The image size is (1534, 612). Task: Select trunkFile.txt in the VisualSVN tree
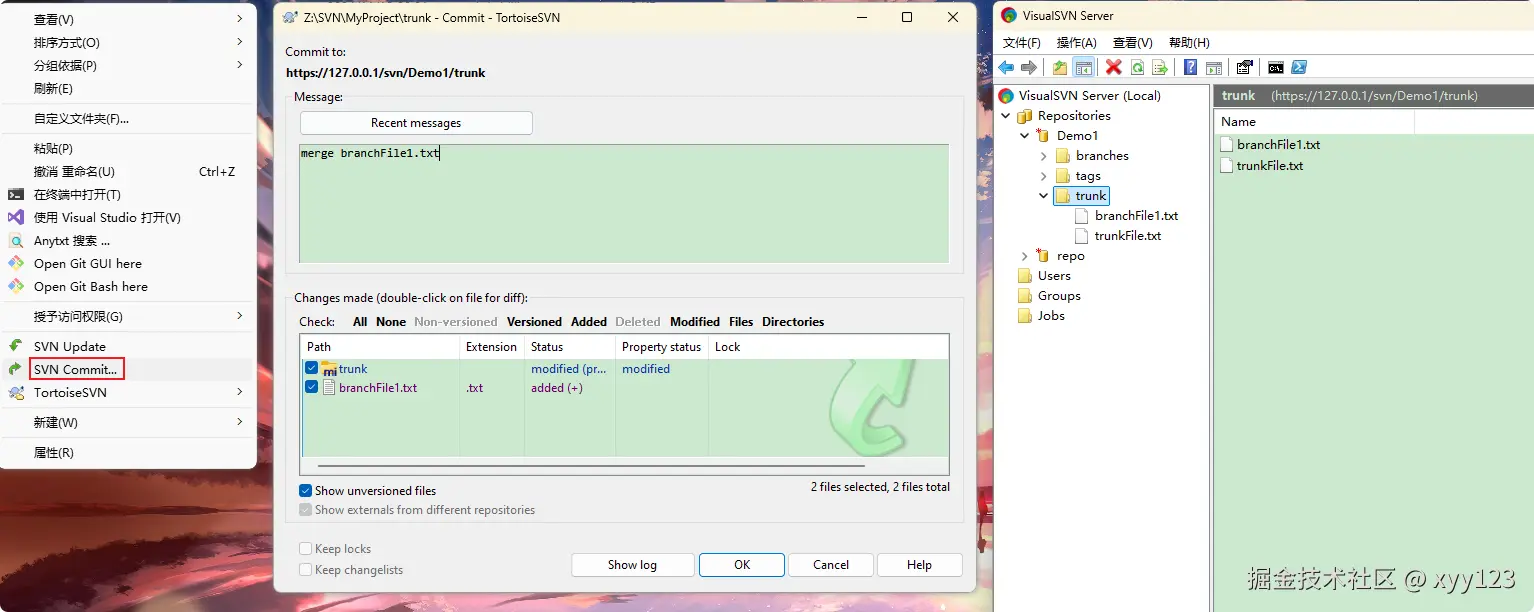pos(1128,236)
